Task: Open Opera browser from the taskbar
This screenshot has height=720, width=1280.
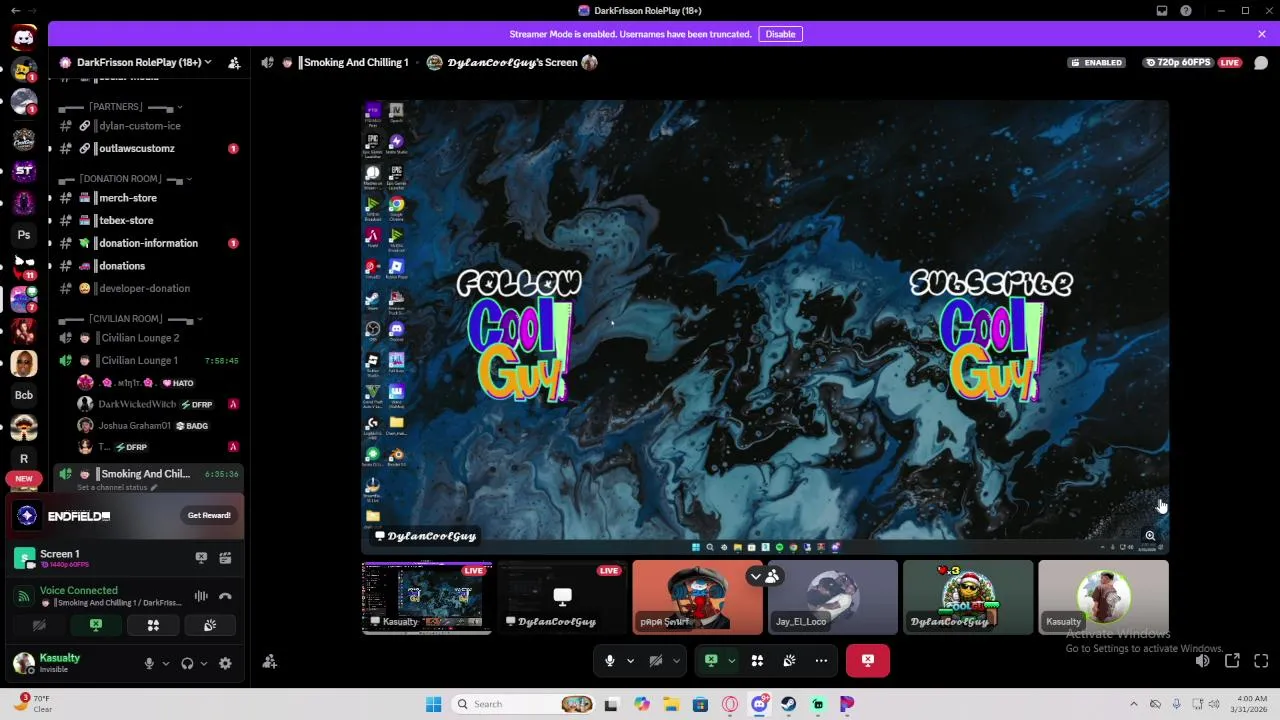Action: coord(730,704)
